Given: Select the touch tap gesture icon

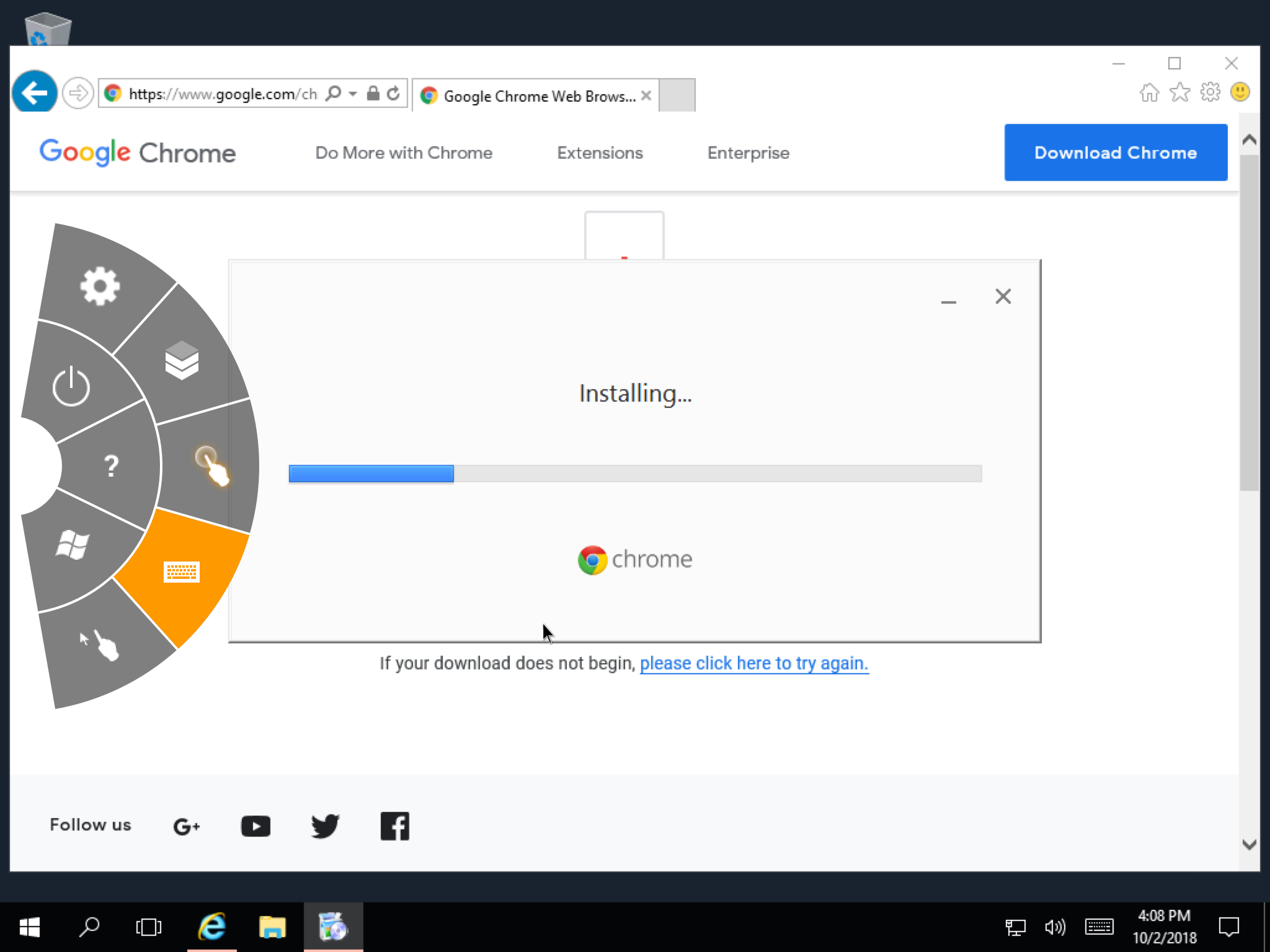Looking at the screenshot, I should [212, 466].
